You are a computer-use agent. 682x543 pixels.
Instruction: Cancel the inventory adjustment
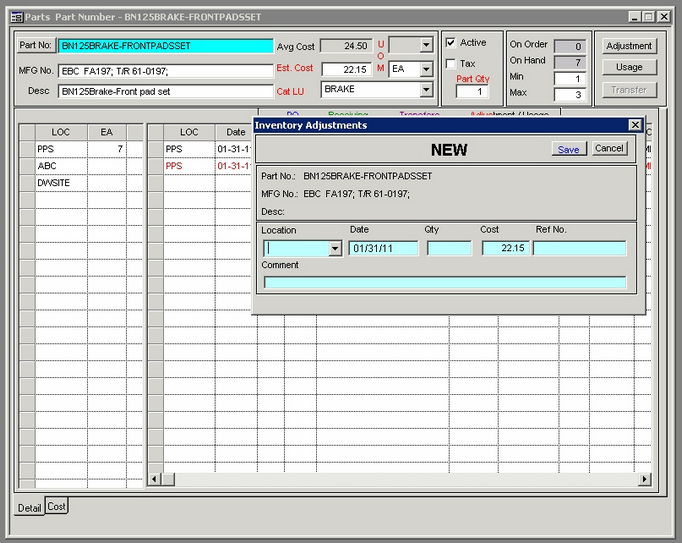[609, 149]
